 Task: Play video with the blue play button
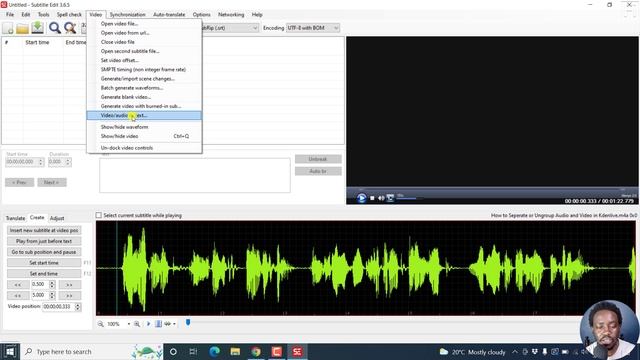361,198
